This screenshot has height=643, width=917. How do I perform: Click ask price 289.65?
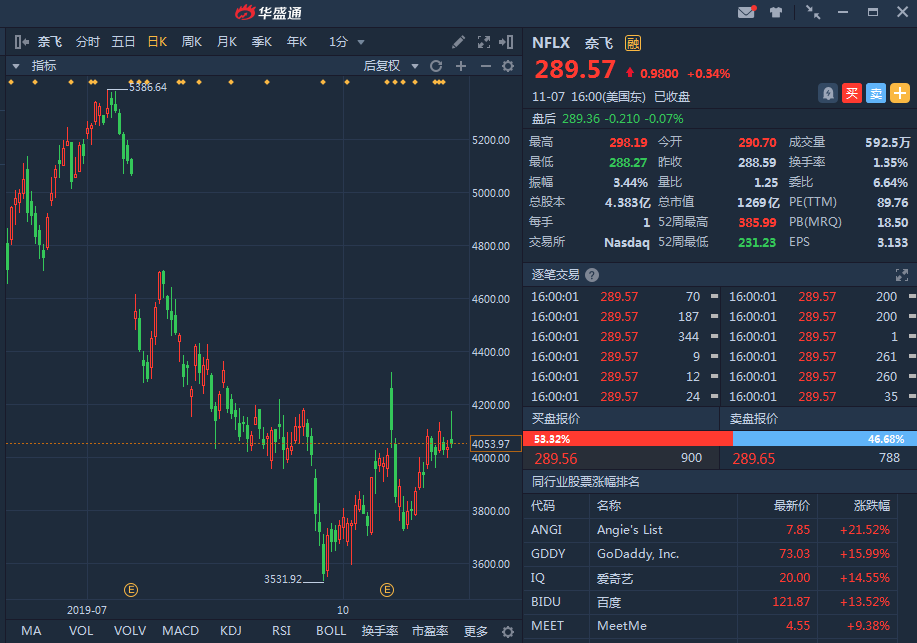754,459
